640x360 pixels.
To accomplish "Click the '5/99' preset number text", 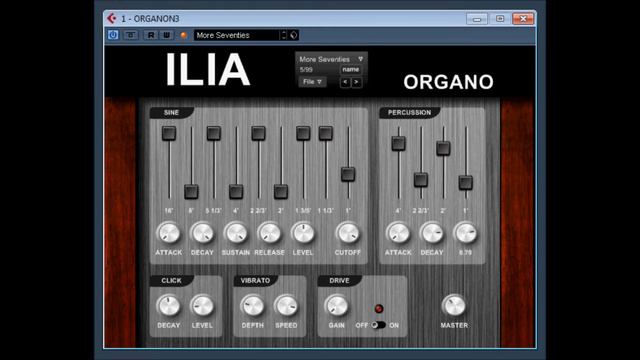I will pos(306,70).
